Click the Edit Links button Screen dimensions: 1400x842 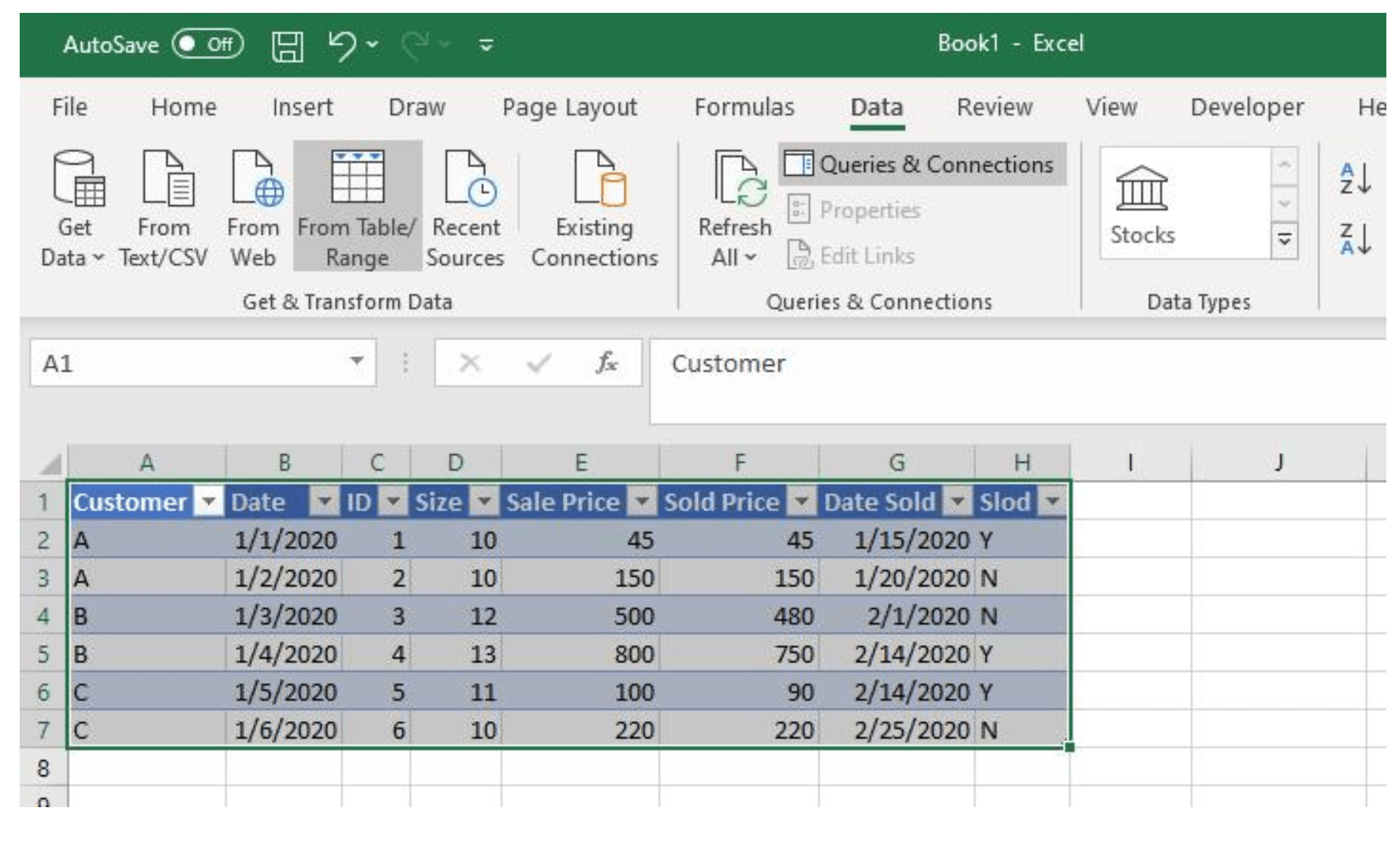pos(852,255)
